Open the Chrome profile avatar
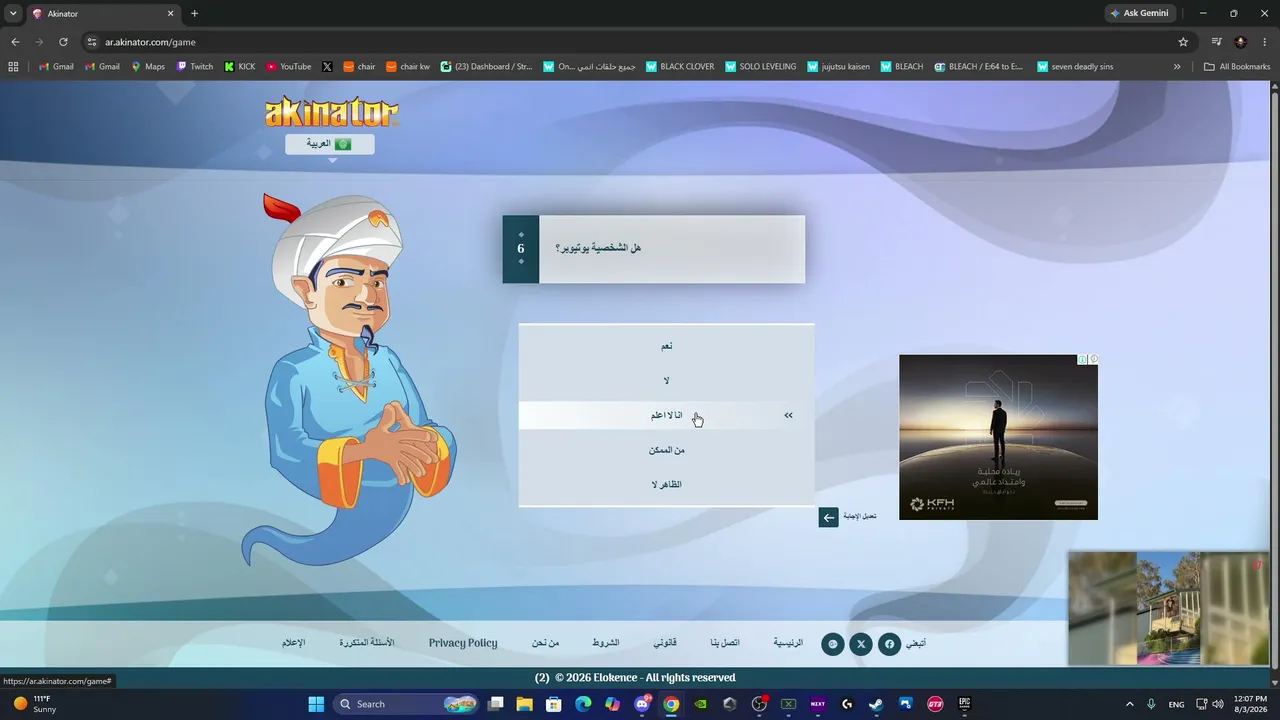1280x720 pixels. (1241, 42)
